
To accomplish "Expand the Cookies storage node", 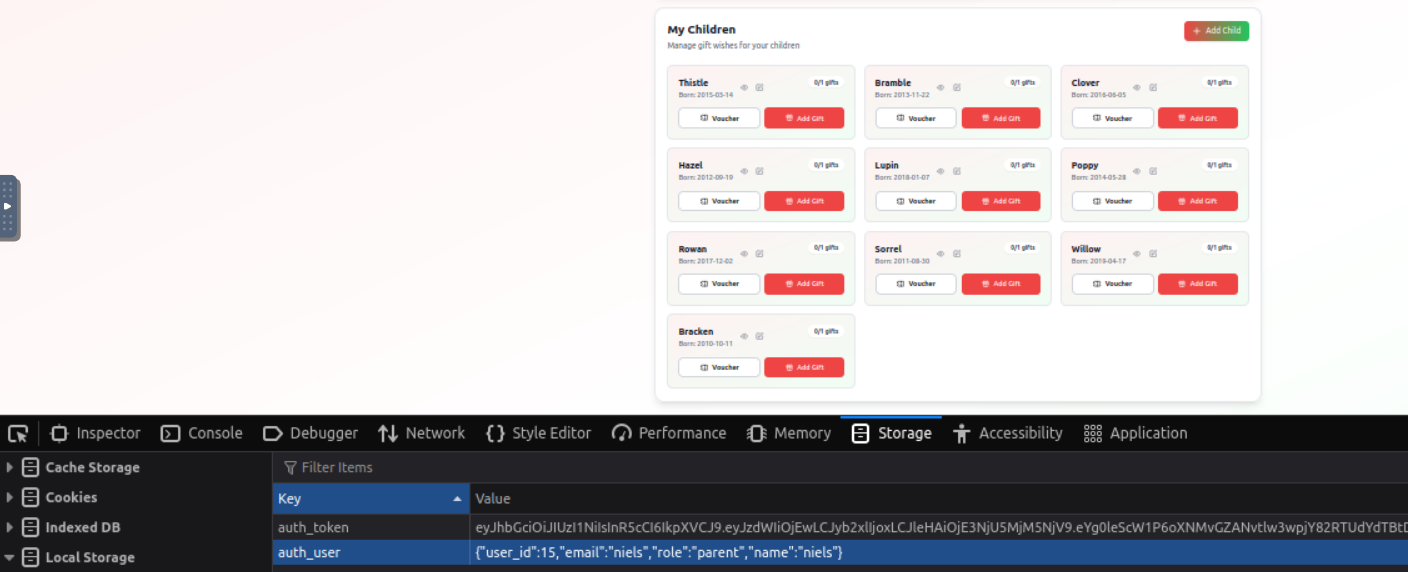I will 10,497.
